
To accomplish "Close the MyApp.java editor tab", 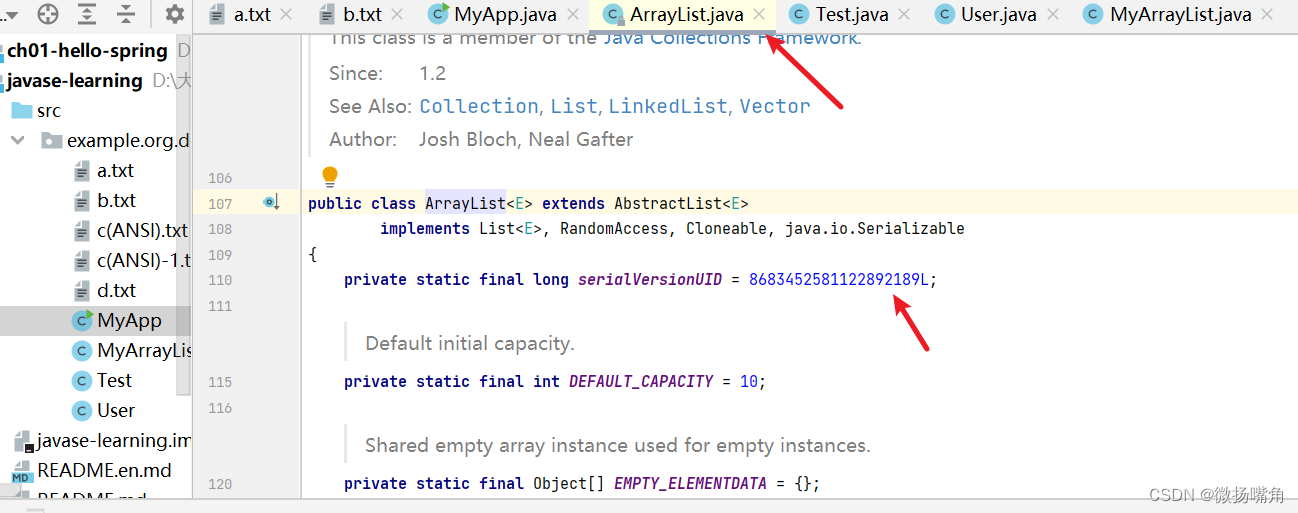I will point(573,14).
